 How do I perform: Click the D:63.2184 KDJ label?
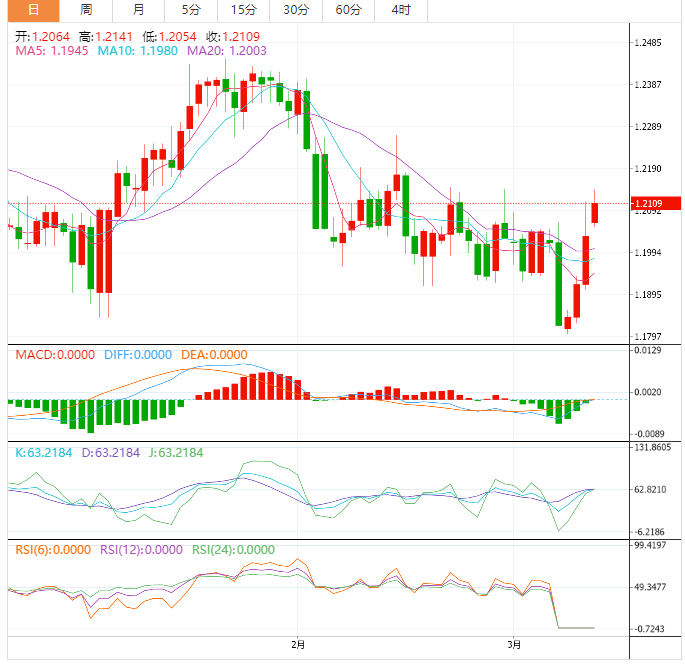[111, 453]
